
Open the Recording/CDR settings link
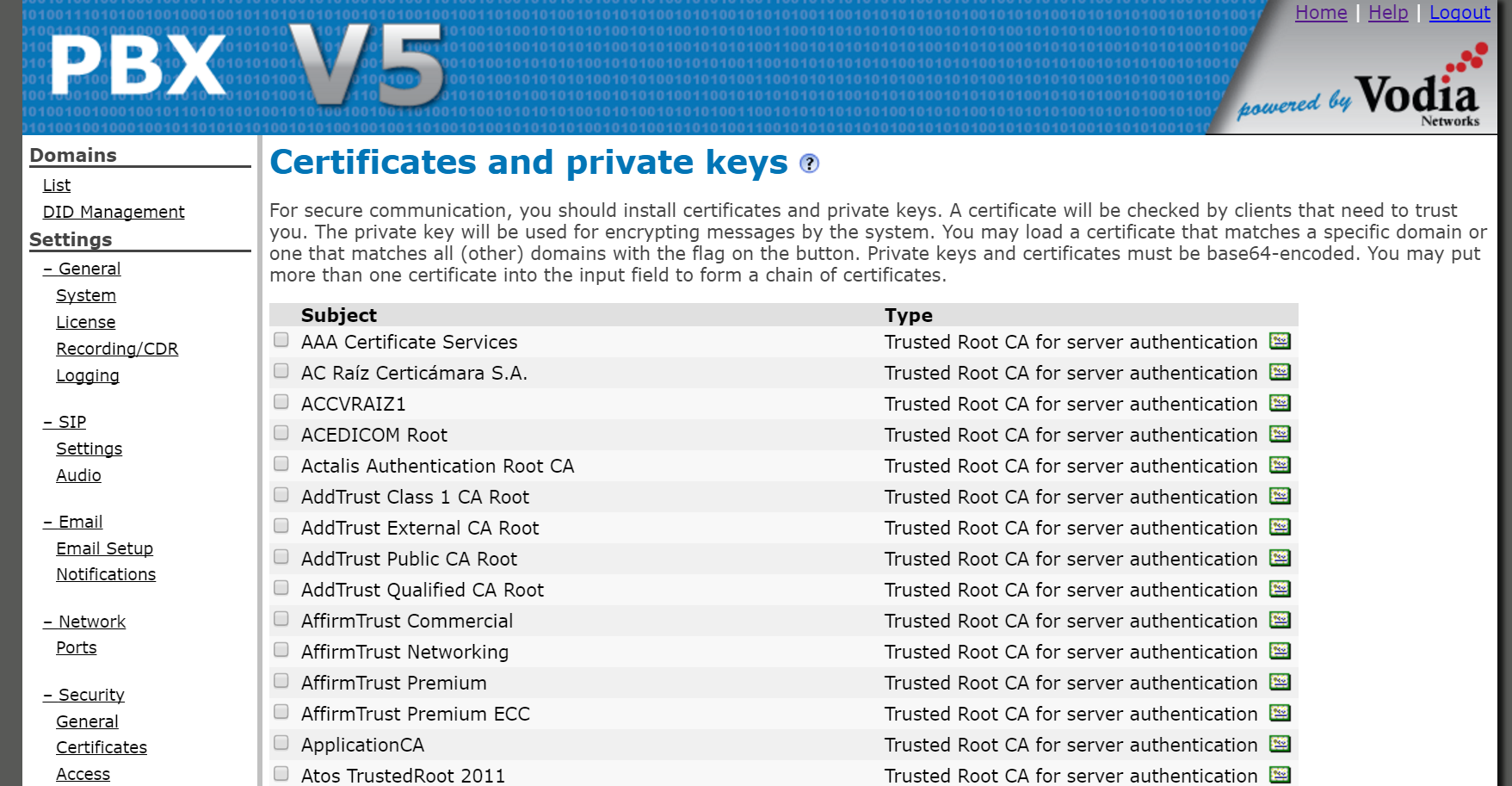(x=117, y=349)
